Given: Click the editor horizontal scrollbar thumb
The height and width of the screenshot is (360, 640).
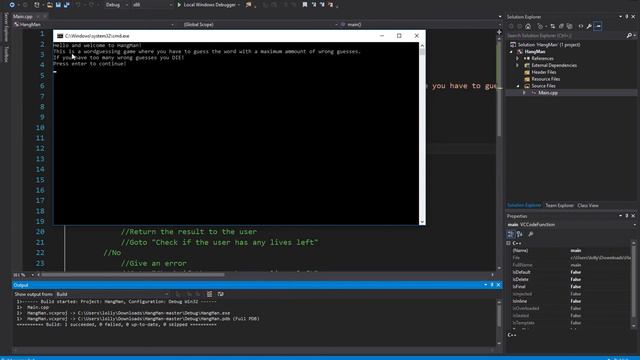Looking at the screenshot, I should tap(133, 275).
